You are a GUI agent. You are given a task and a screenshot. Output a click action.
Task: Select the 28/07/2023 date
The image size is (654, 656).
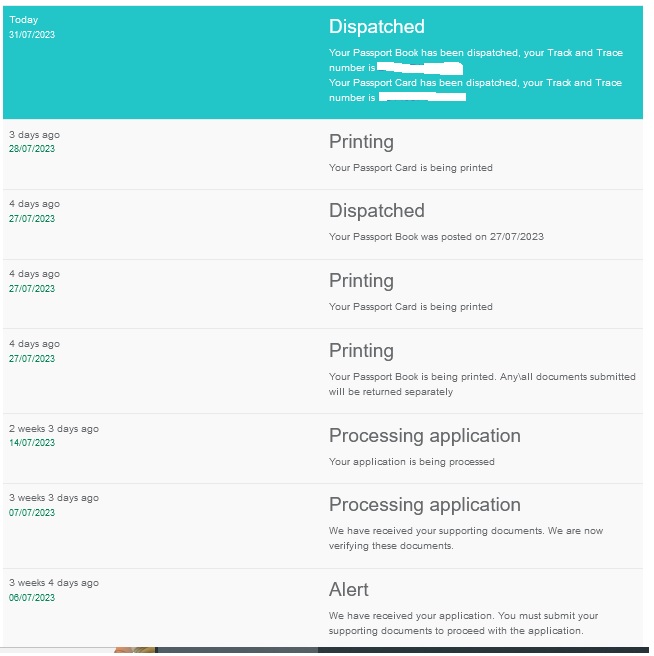32,149
